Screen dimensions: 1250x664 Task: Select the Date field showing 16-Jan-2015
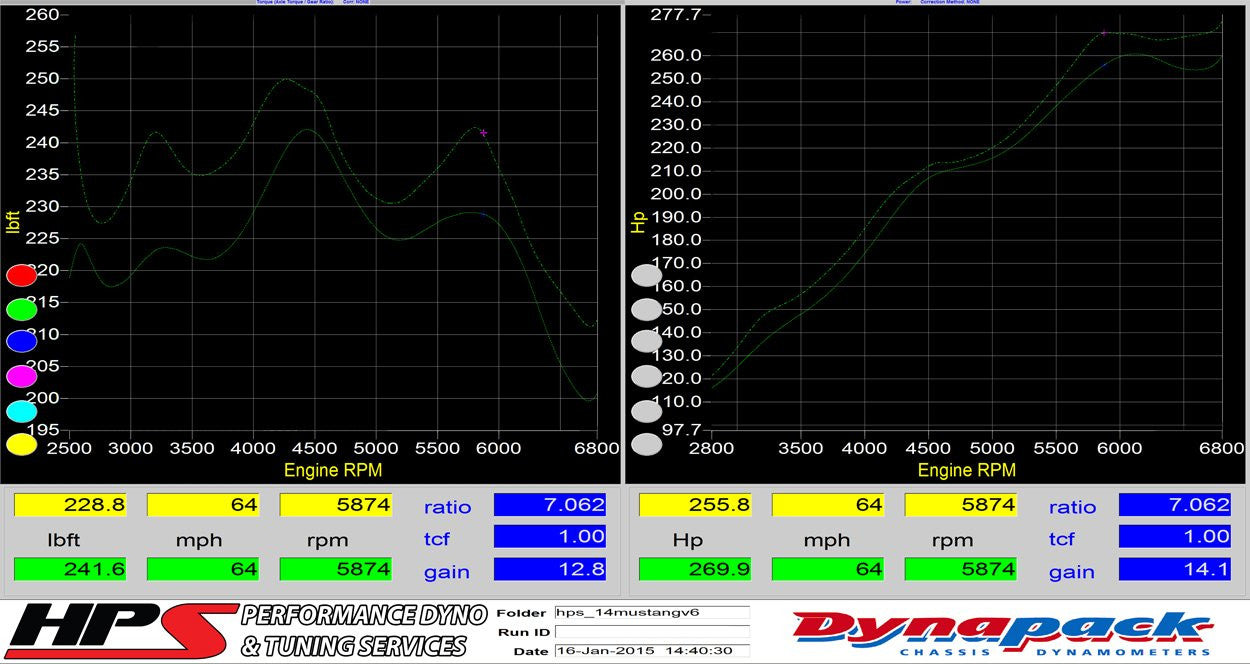(x=651, y=651)
